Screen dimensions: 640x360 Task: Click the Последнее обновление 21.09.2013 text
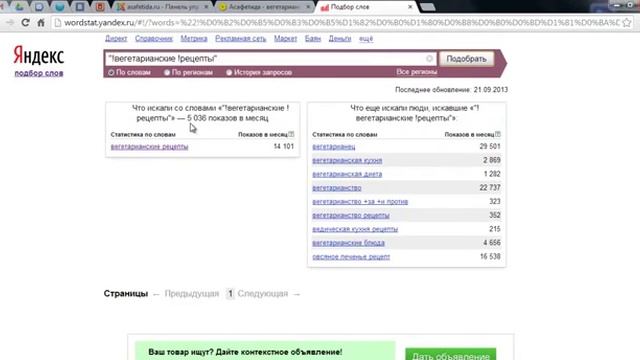tap(451, 90)
